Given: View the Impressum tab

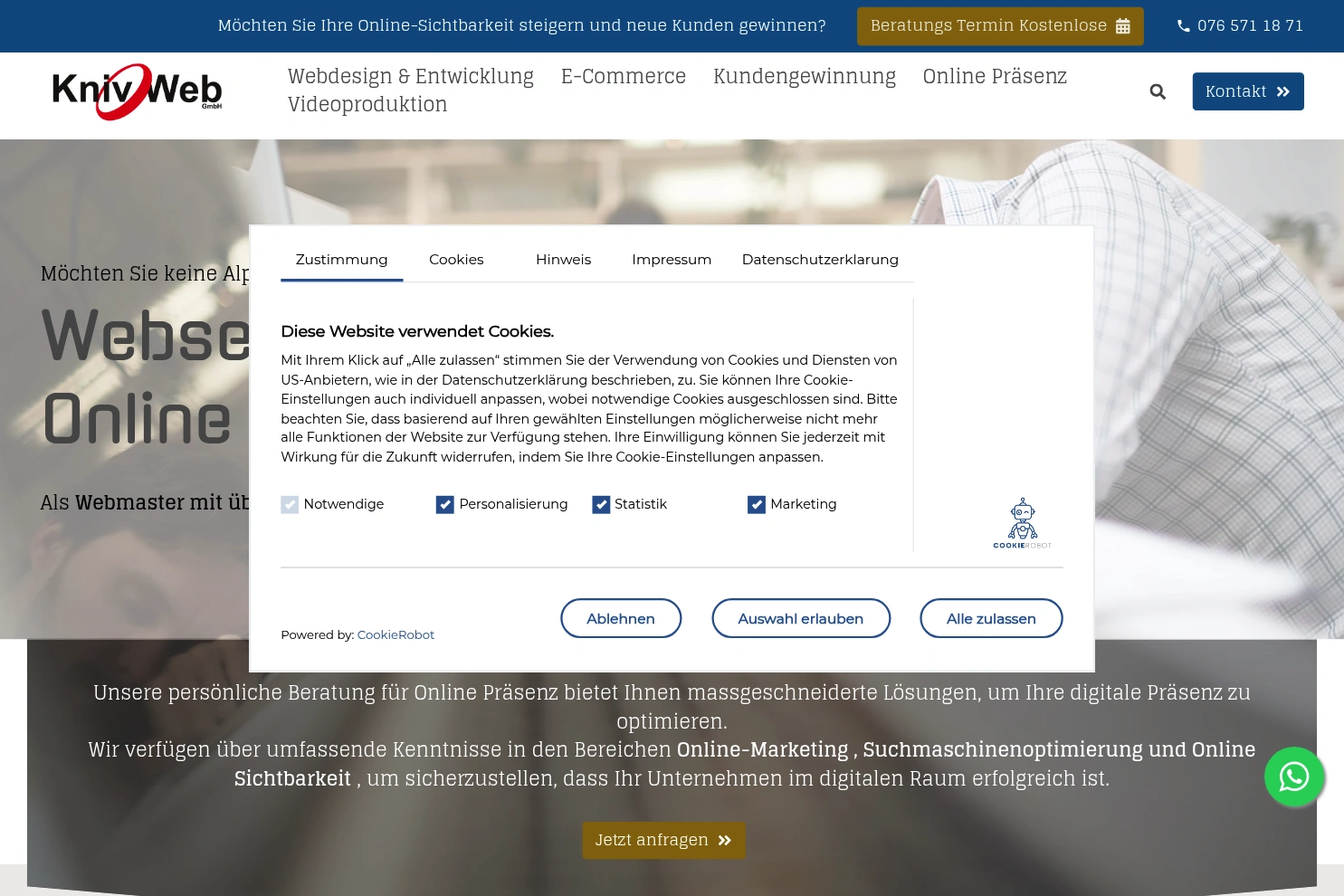Looking at the screenshot, I should pos(672,259).
